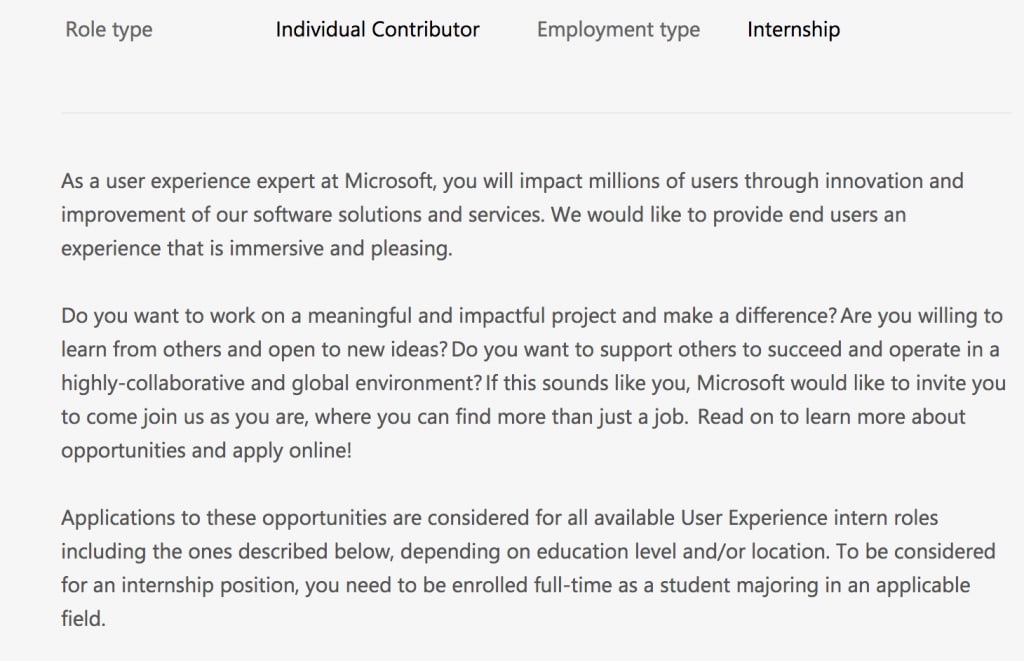This screenshot has height=661, width=1024.
Task: Click the word 'field.' ending the last paragraph
Action: 83,619
